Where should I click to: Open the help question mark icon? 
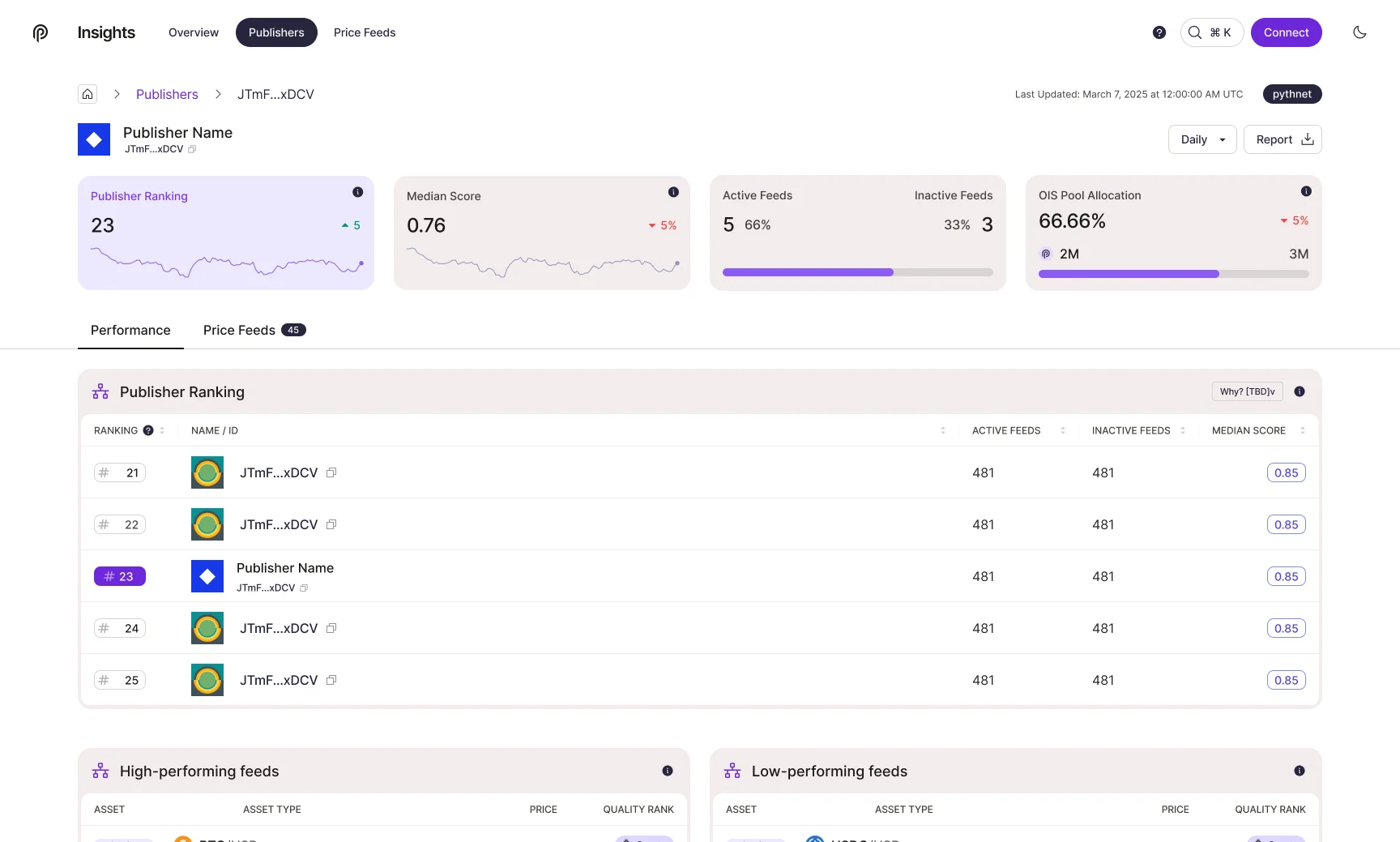click(x=1159, y=32)
